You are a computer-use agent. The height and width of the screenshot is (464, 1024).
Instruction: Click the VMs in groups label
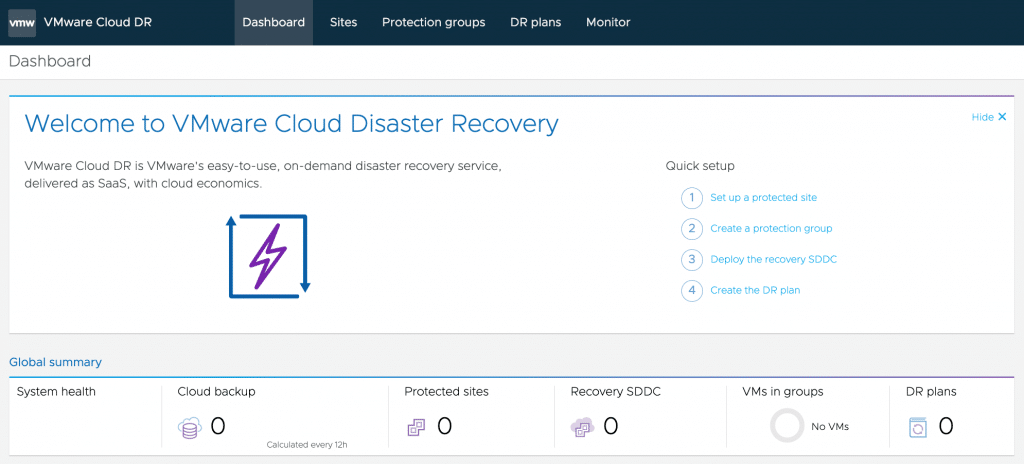tap(783, 392)
